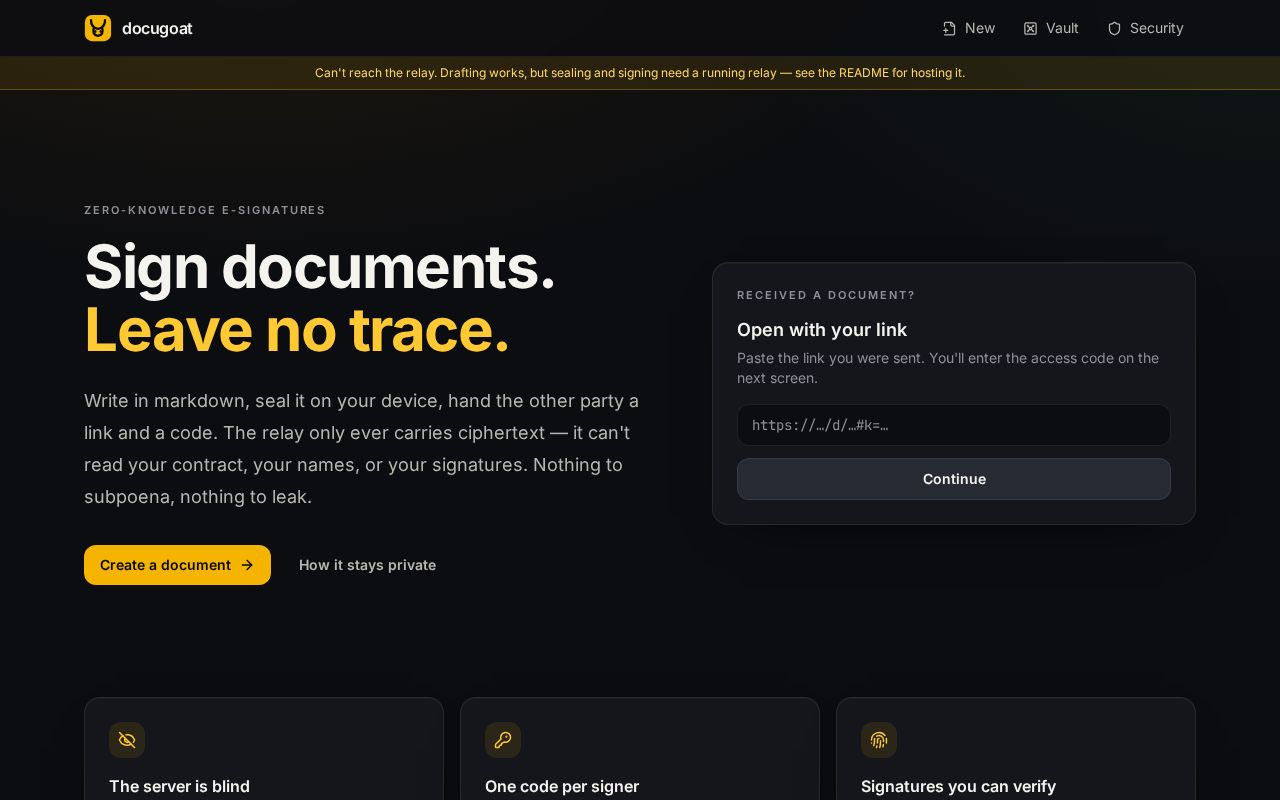
Task: Click Open with your link heading
Action: tap(822, 330)
